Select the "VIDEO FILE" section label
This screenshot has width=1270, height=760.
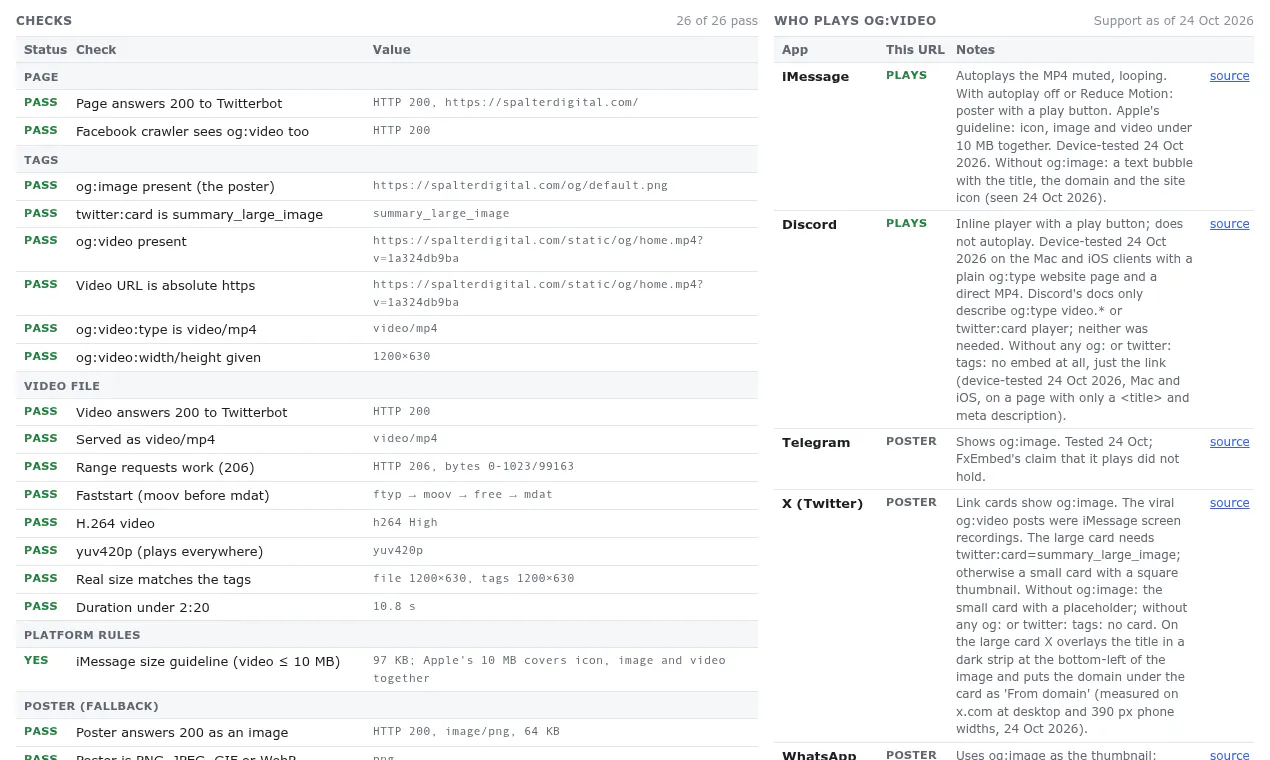tap(62, 386)
